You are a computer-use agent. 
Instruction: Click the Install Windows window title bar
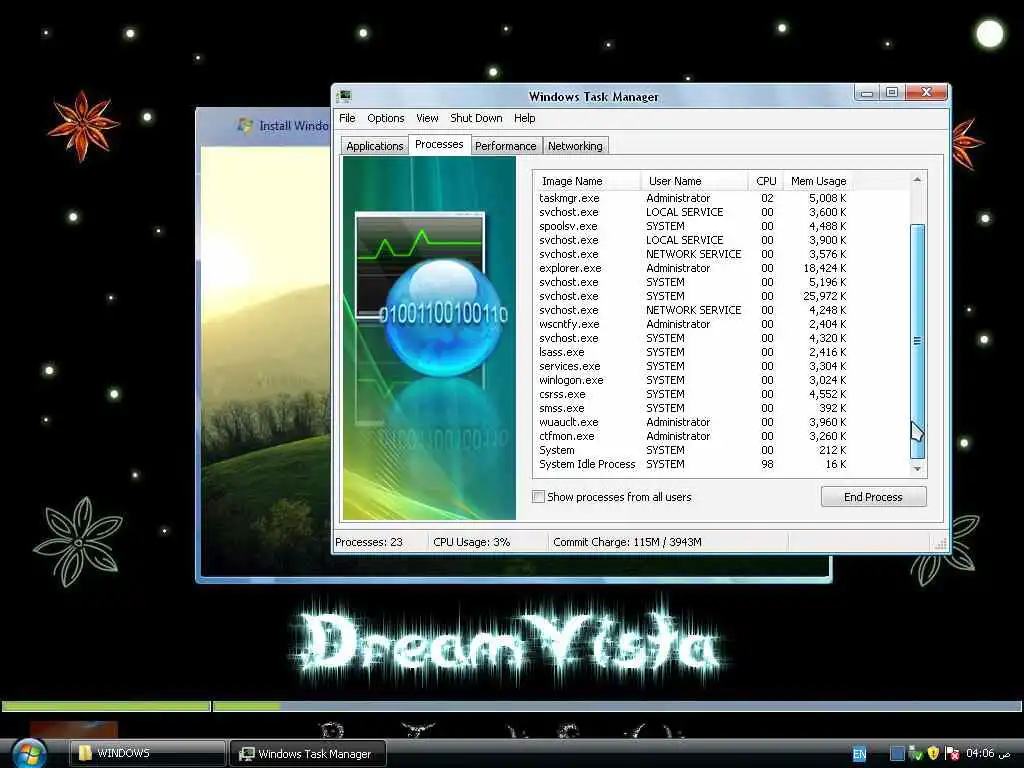(x=264, y=125)
